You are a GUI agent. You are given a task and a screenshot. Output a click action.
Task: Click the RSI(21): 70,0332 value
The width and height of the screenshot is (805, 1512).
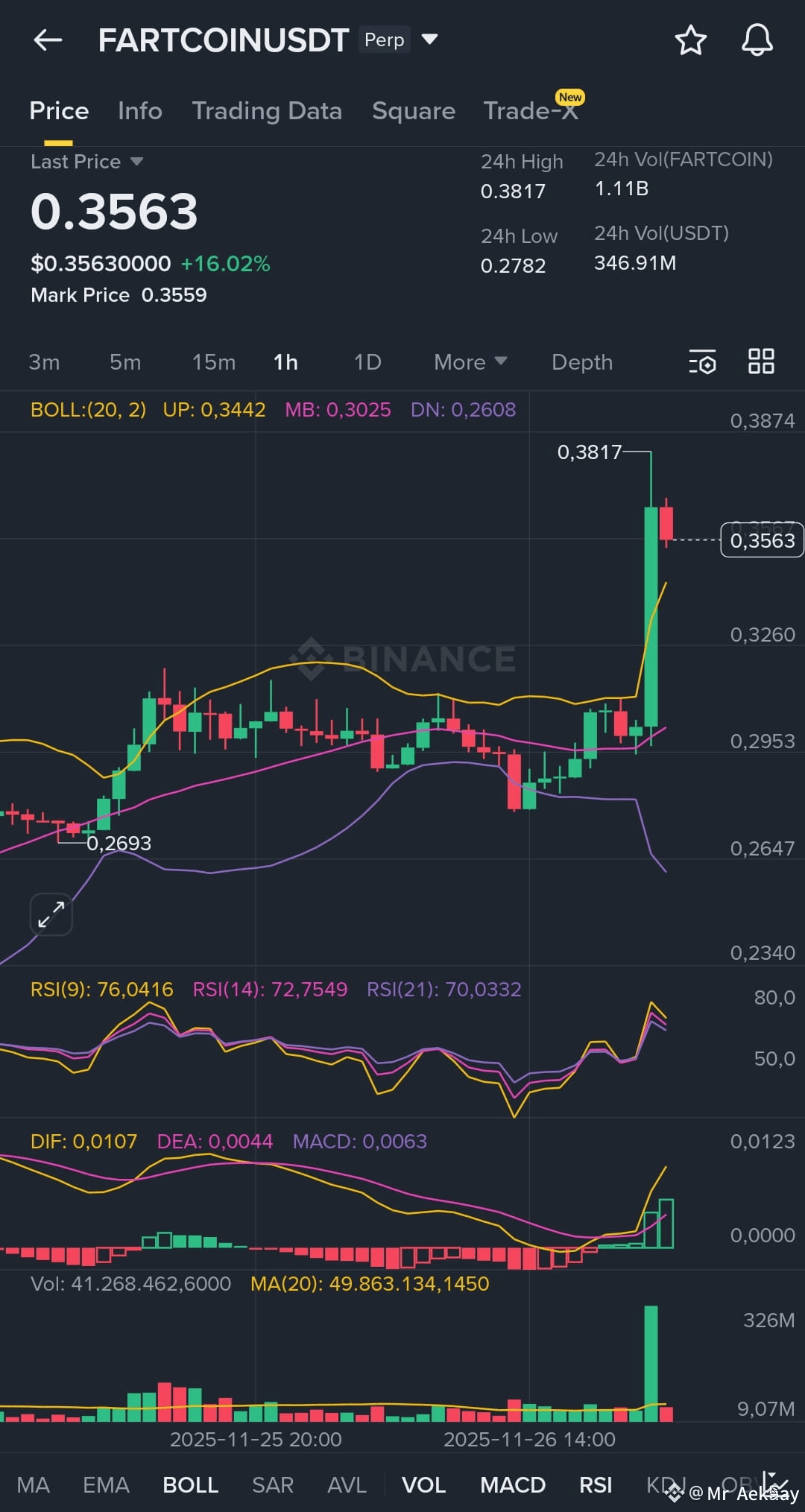(x=444, y=990)
